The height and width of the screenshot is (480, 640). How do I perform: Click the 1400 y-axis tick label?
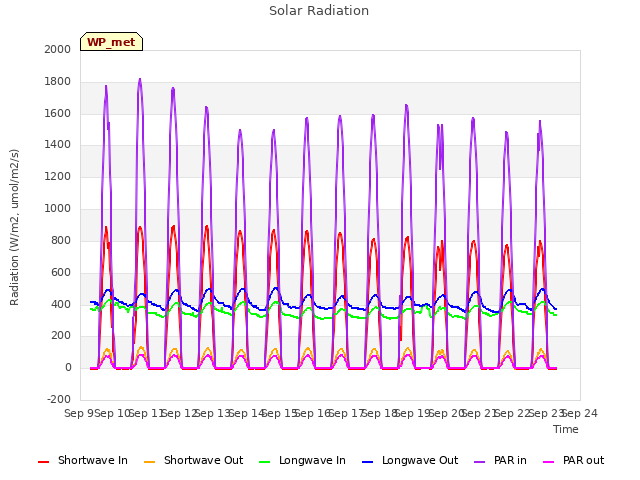tap(58, 144)
